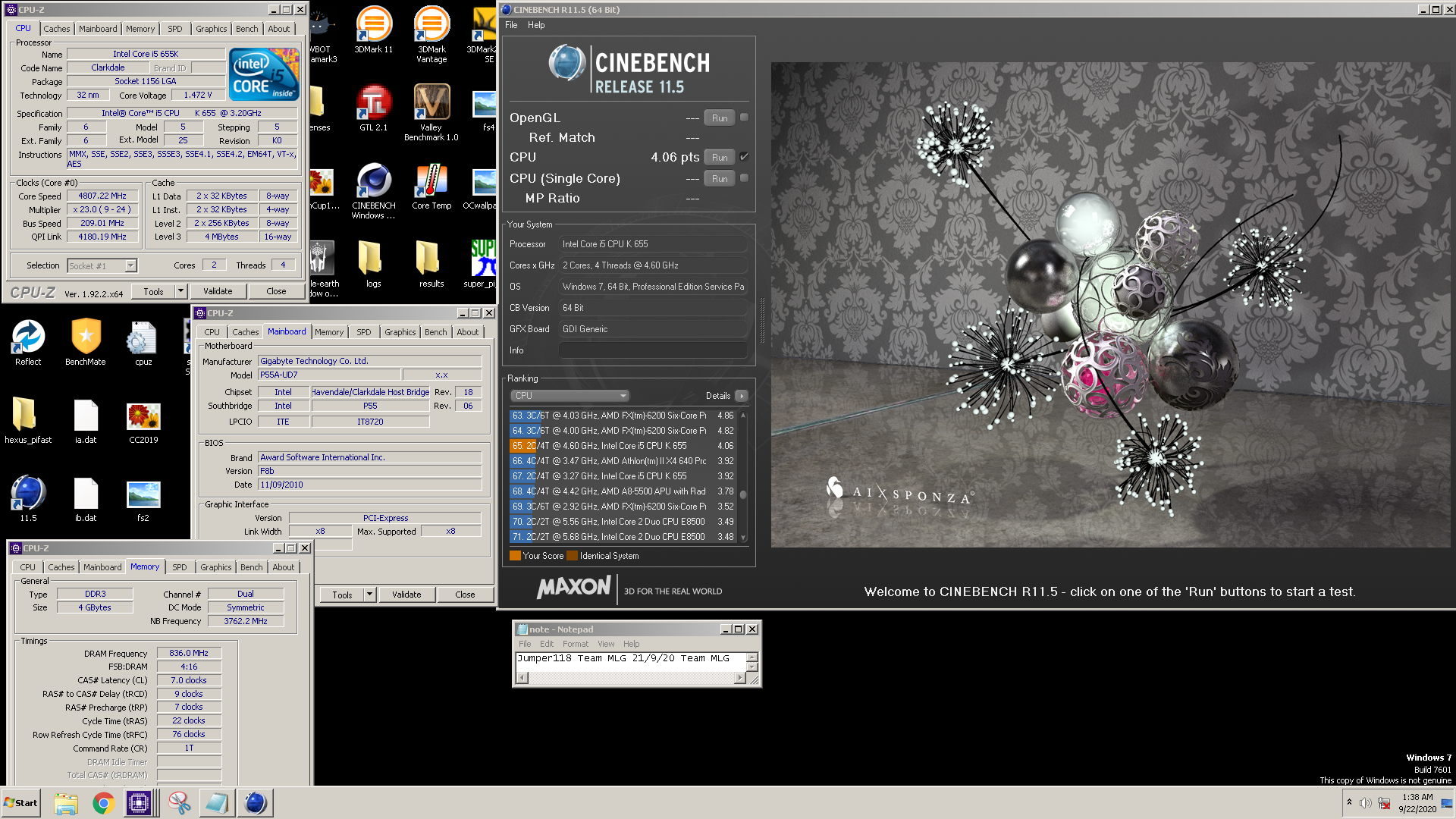
Task: Launch the Reflect desktop shortcut
Action: (28, 343)
